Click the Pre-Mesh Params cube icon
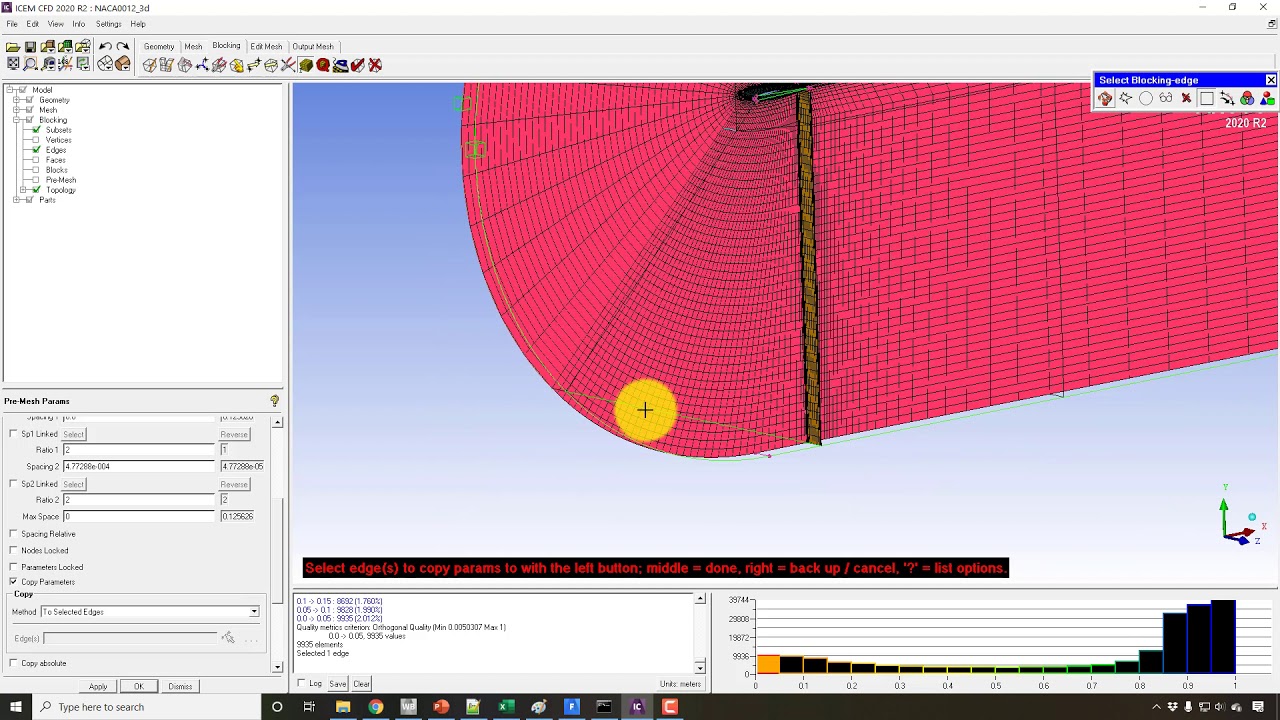1280x720 pixels. pyautogui.click(x=306, y=65)
